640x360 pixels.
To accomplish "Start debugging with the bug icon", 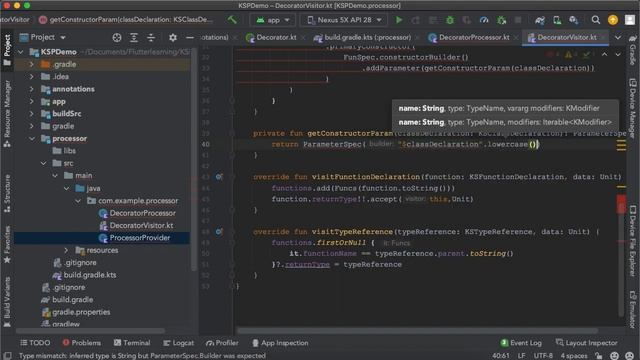I will coord(449,20).
